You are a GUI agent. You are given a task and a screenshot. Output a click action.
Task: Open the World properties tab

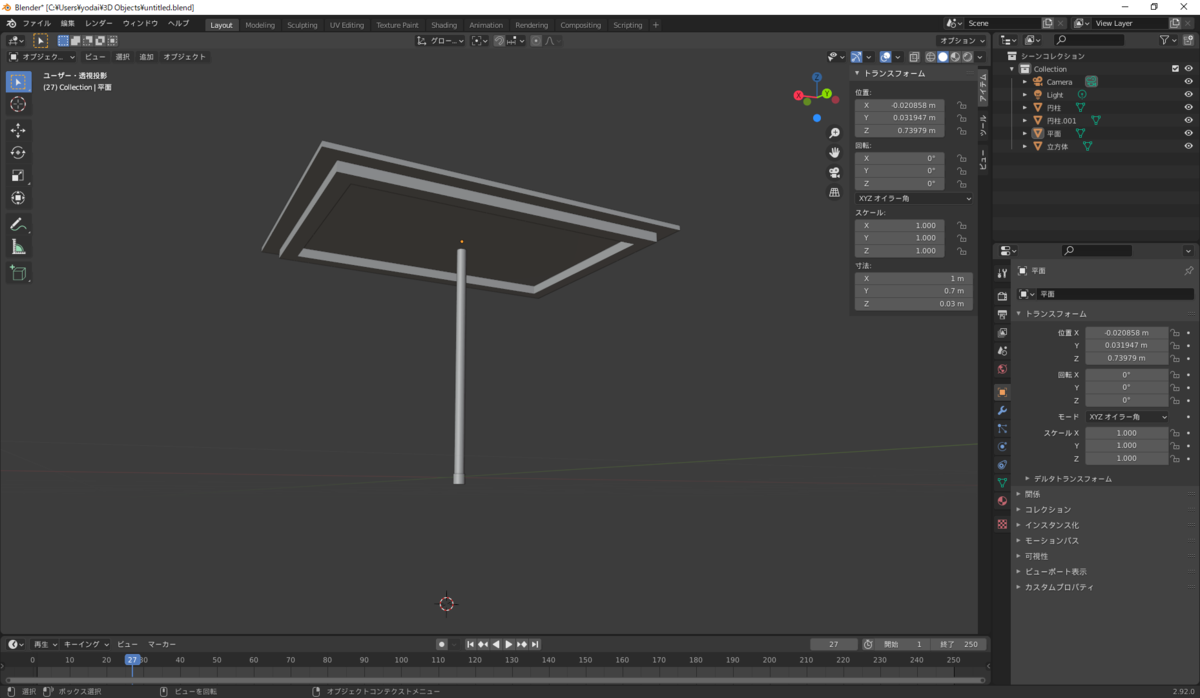[x=1002, y=370]
